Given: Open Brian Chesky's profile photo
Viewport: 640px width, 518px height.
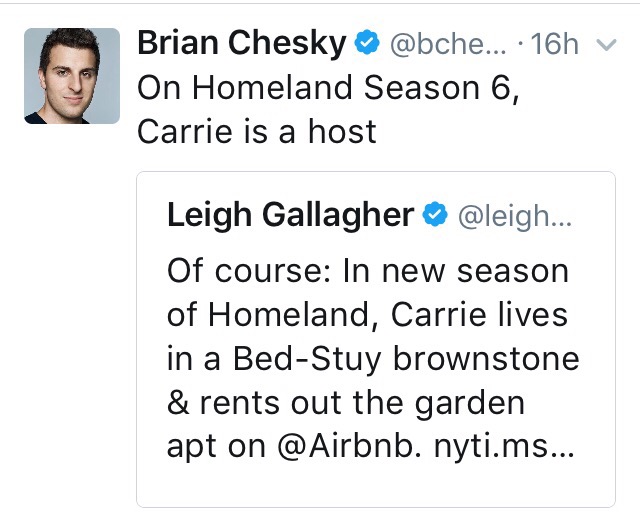Looking at the screenshot, I should (72, 76).
